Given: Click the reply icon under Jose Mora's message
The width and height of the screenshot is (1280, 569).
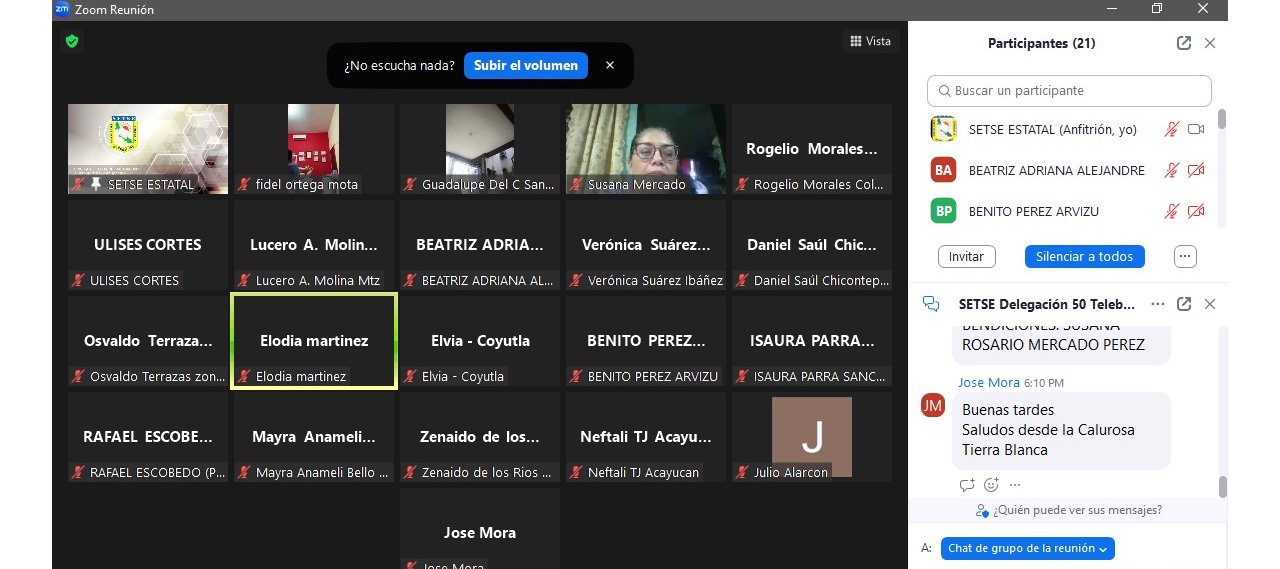Looking at the screenshot, I should point(966,485).
